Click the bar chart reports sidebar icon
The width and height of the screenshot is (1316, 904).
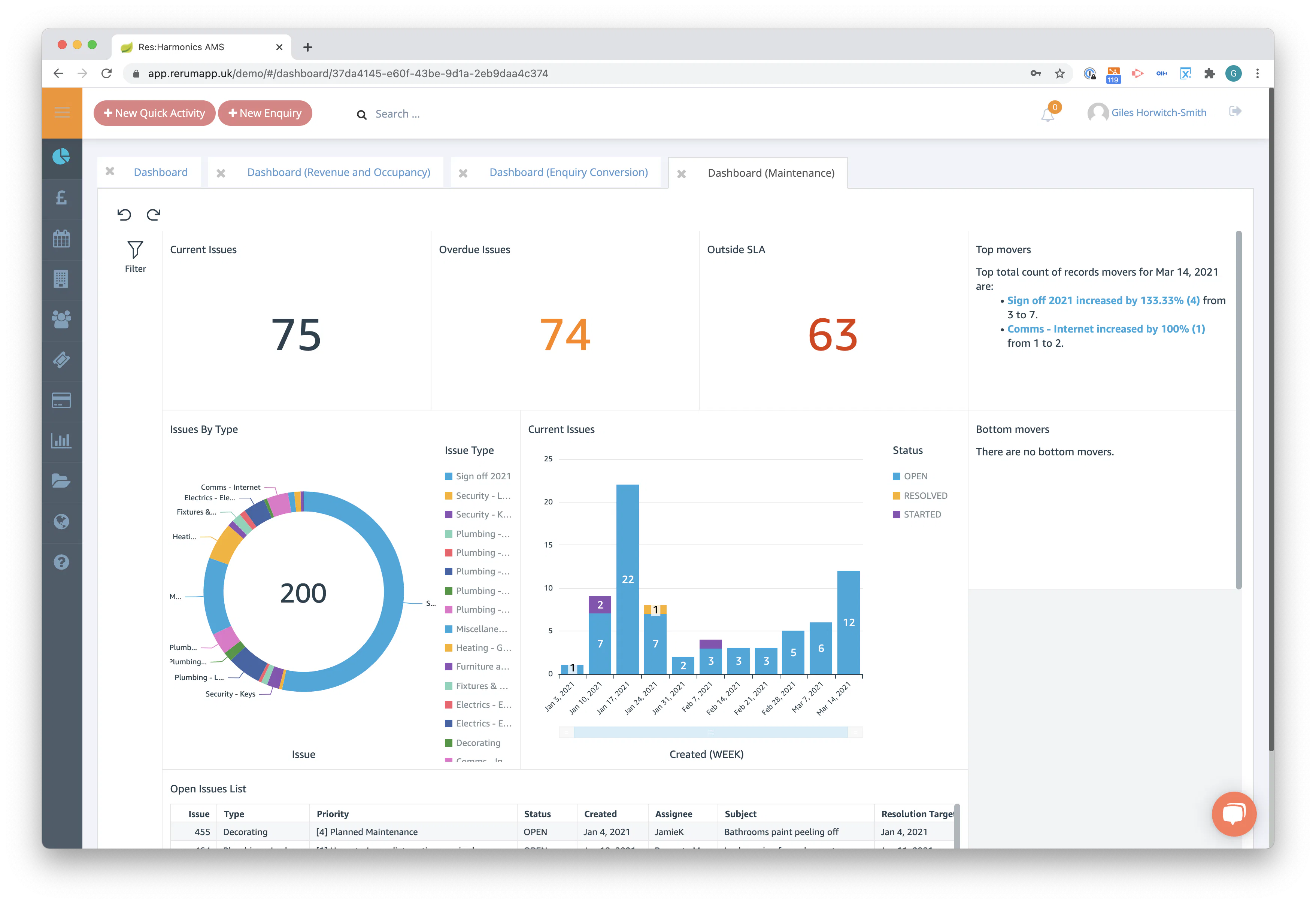(x=61, y=440)
